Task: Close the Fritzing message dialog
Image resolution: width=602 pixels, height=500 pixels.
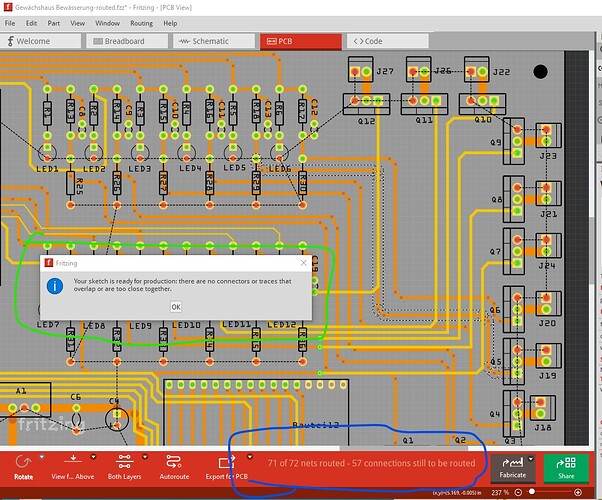Action: click(x=304, y=263)
